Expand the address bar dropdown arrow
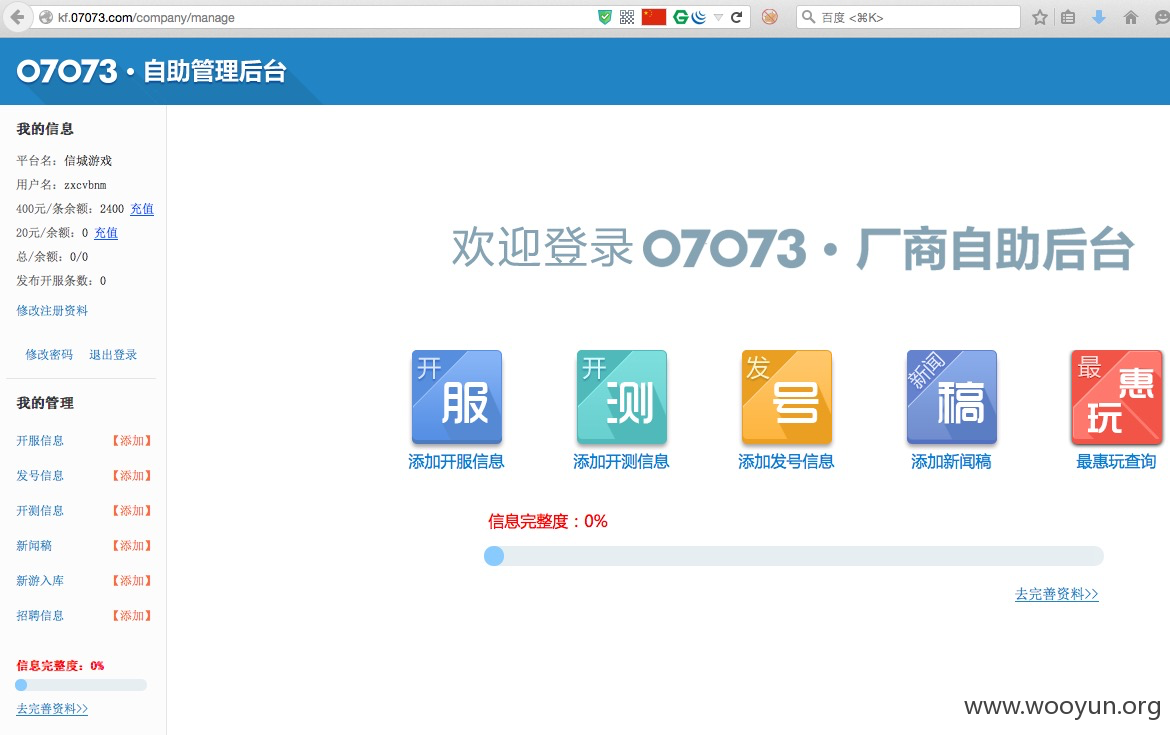This screenshot has width=1170, height=735. click(x=719, y=17)
